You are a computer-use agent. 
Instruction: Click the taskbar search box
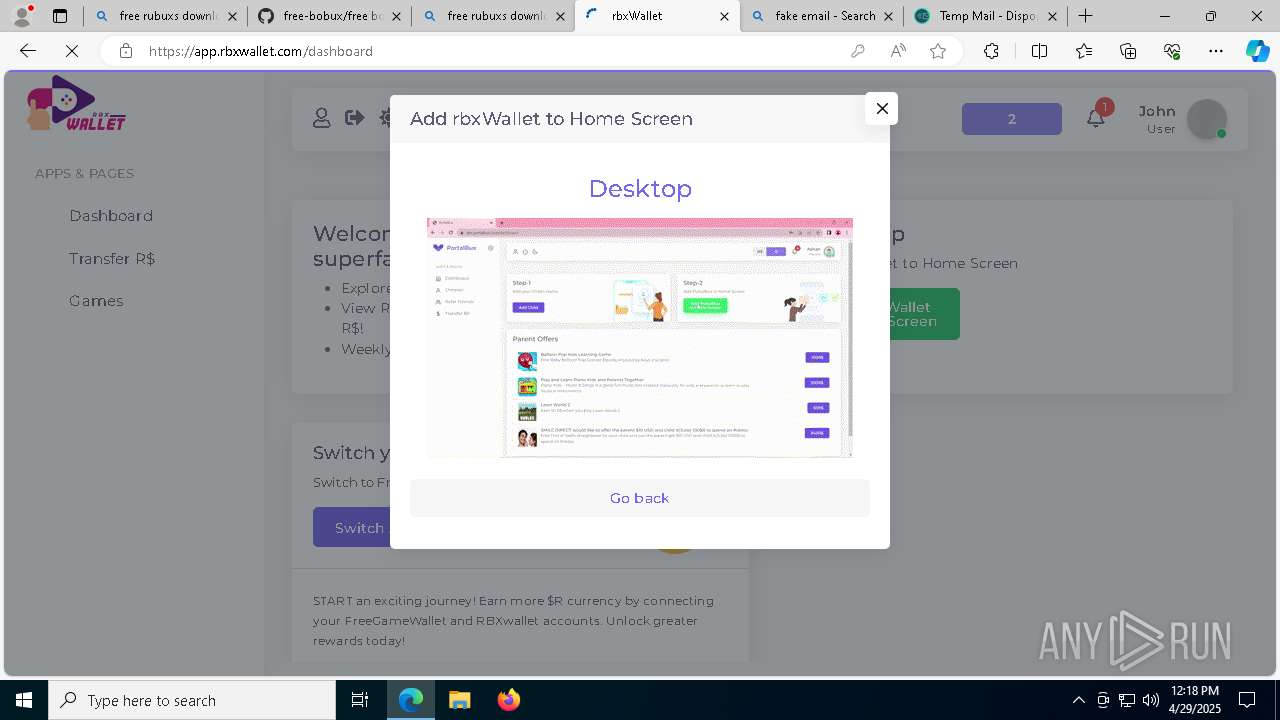[192, 700]
